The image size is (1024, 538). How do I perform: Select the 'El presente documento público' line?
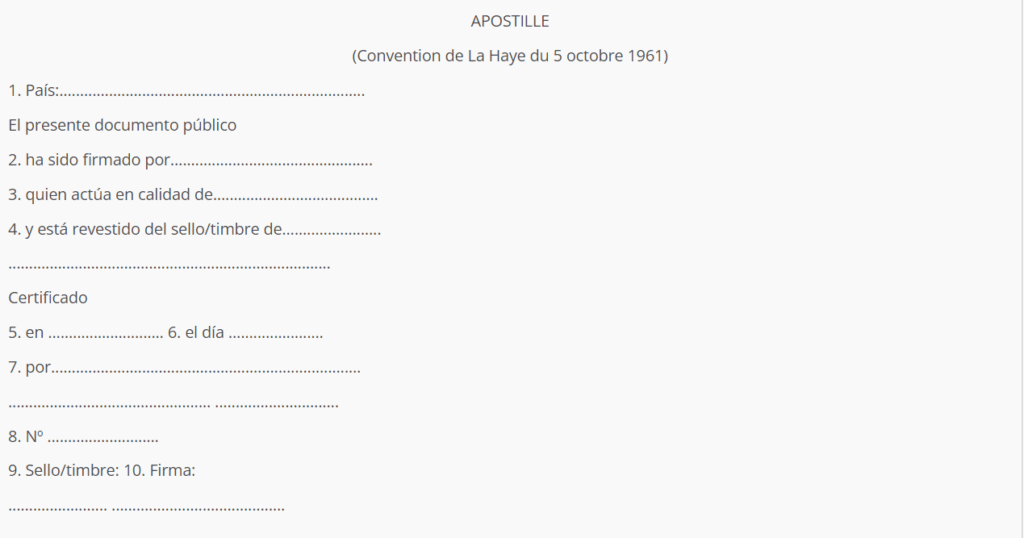(122, 126)
